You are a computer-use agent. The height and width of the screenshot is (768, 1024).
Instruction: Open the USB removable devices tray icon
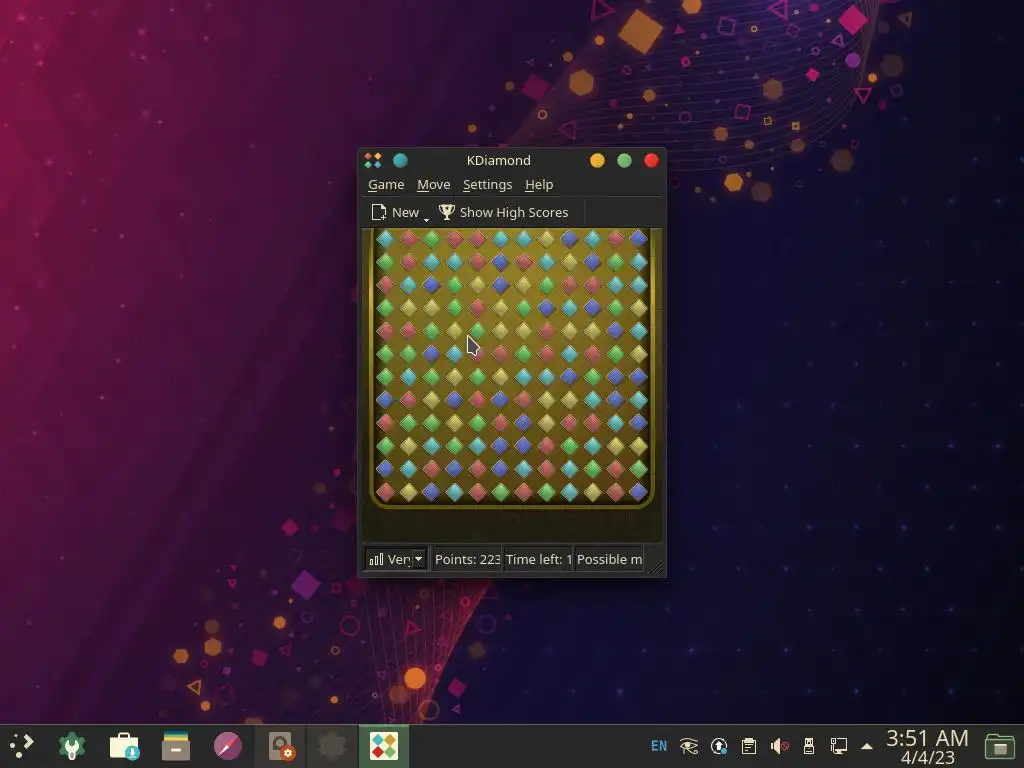808,746
